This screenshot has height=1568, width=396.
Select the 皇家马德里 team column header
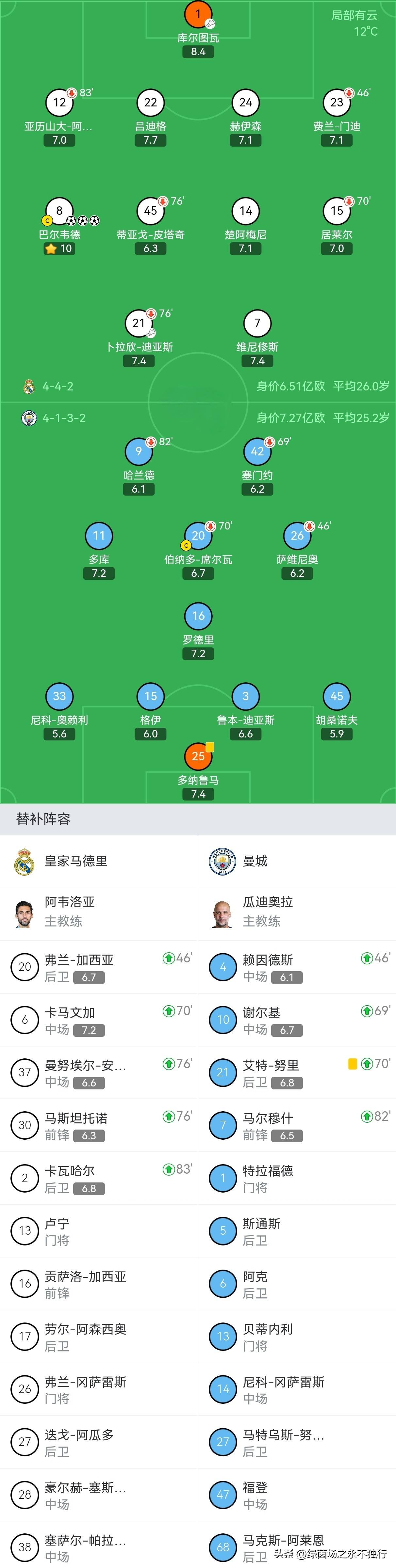click(x=75, y=861)
